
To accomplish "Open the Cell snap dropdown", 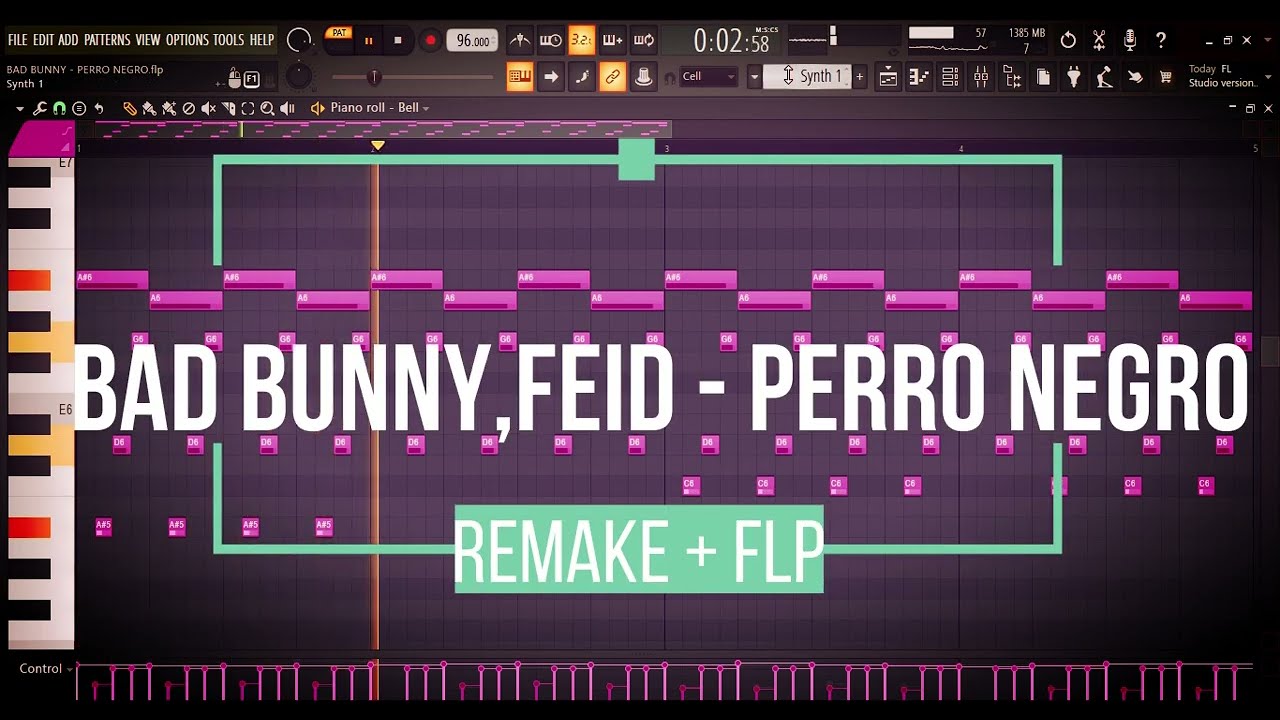I will (x=708, y=77).
